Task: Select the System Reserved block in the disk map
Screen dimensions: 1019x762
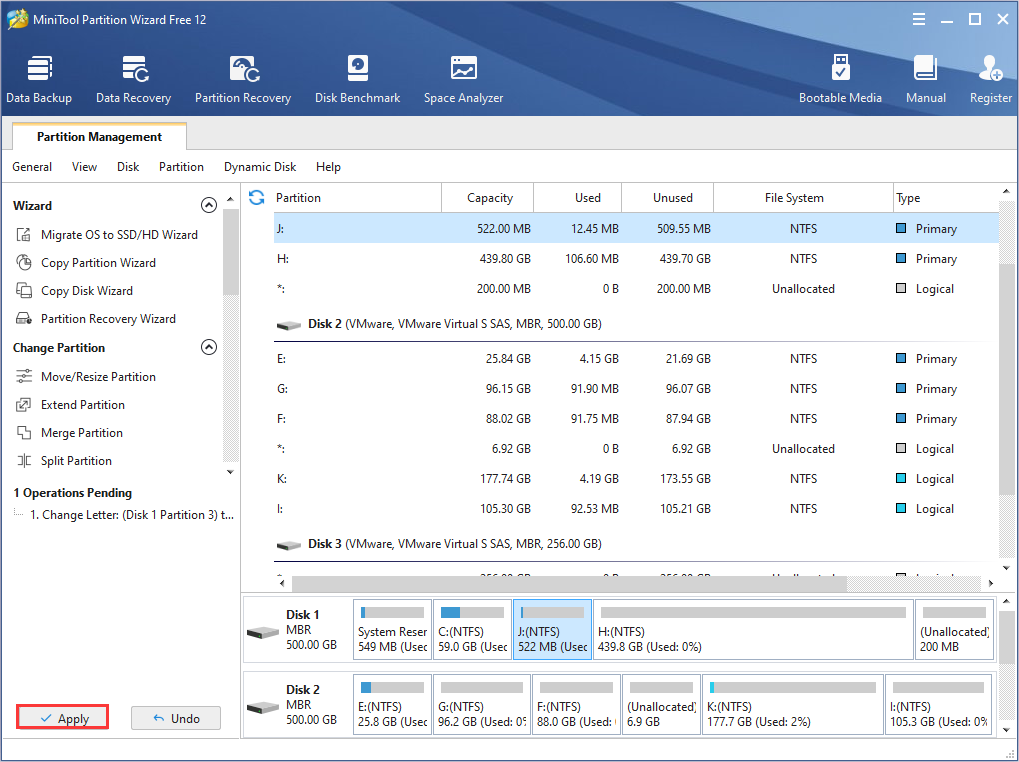Action: click(393, 629)
